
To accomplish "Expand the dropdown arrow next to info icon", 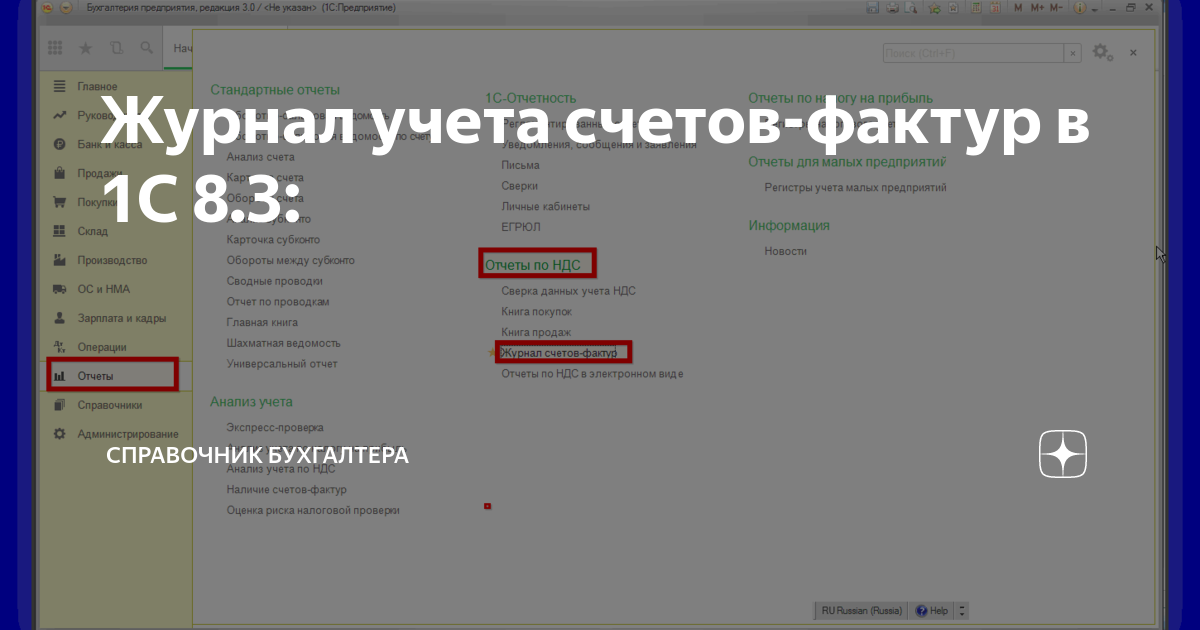I will 1094,8.
